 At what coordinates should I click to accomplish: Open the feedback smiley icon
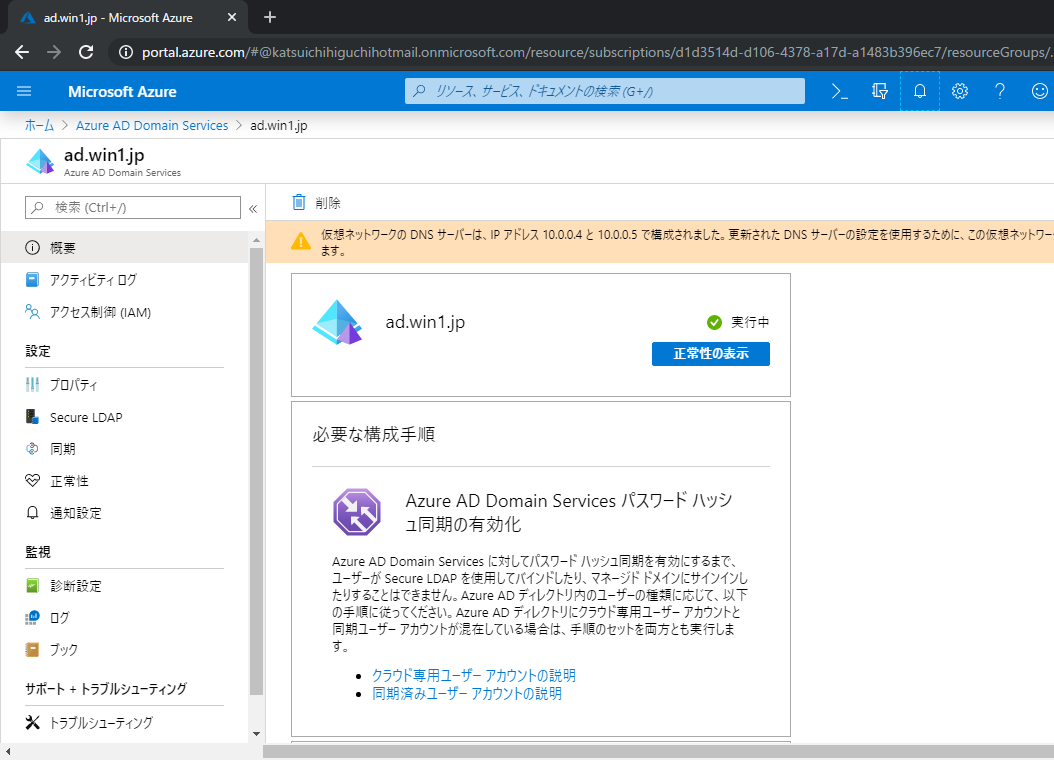coord(1039,91)
